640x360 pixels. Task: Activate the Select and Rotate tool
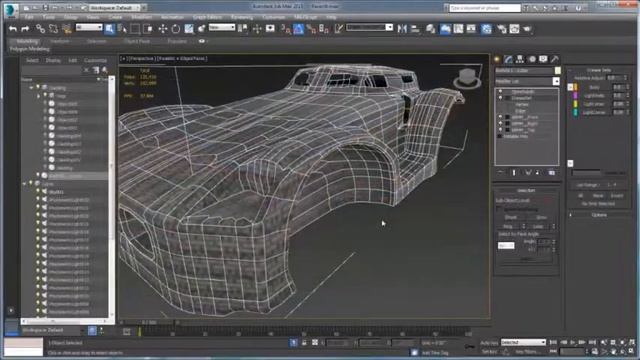coord(176,29)
